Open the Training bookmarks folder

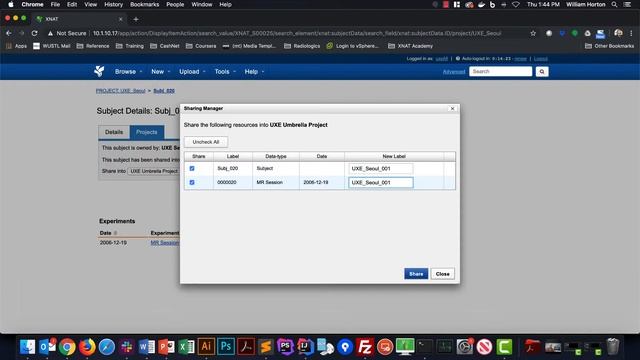130,46
